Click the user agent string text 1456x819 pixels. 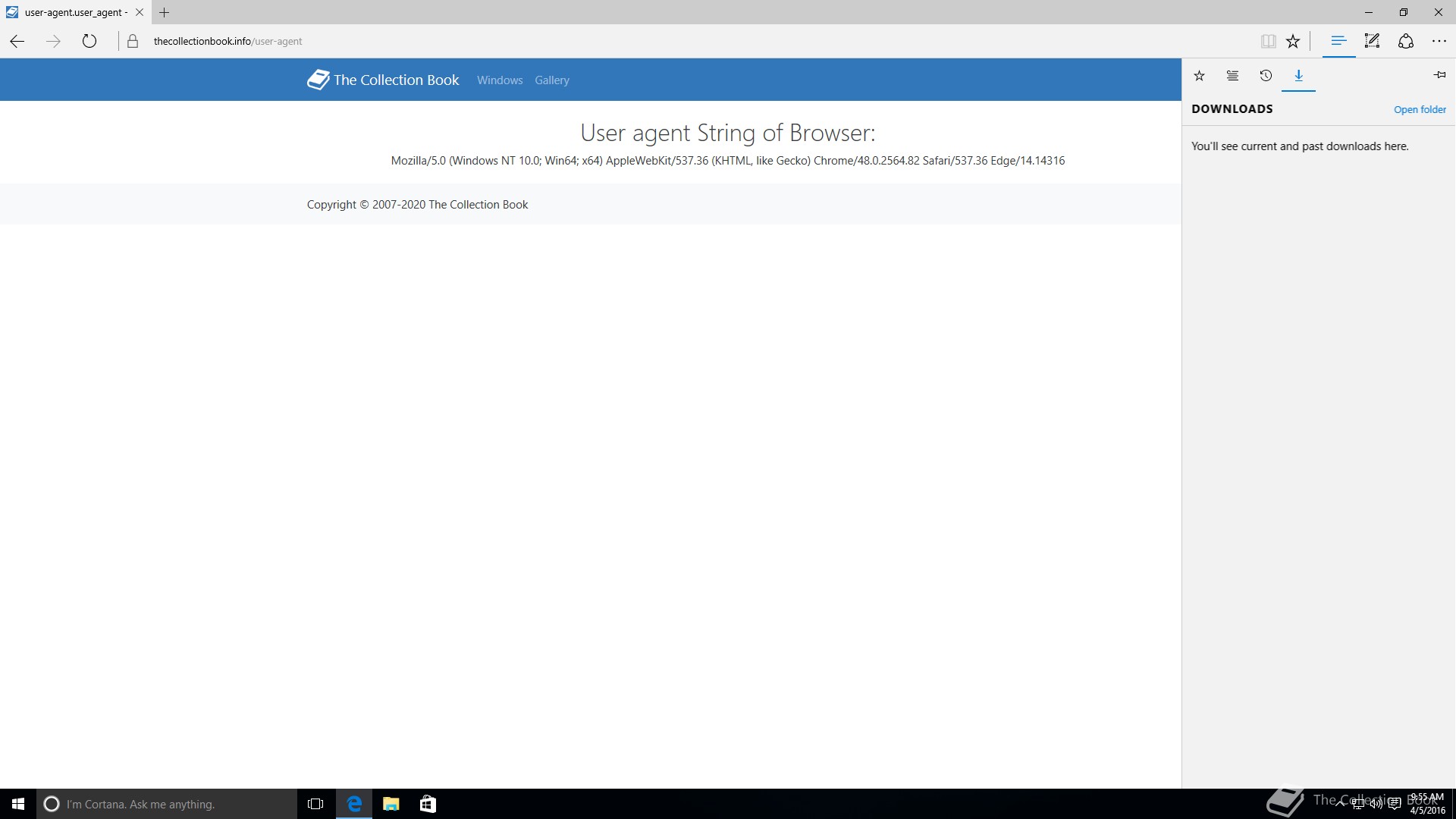coord(727,160)
